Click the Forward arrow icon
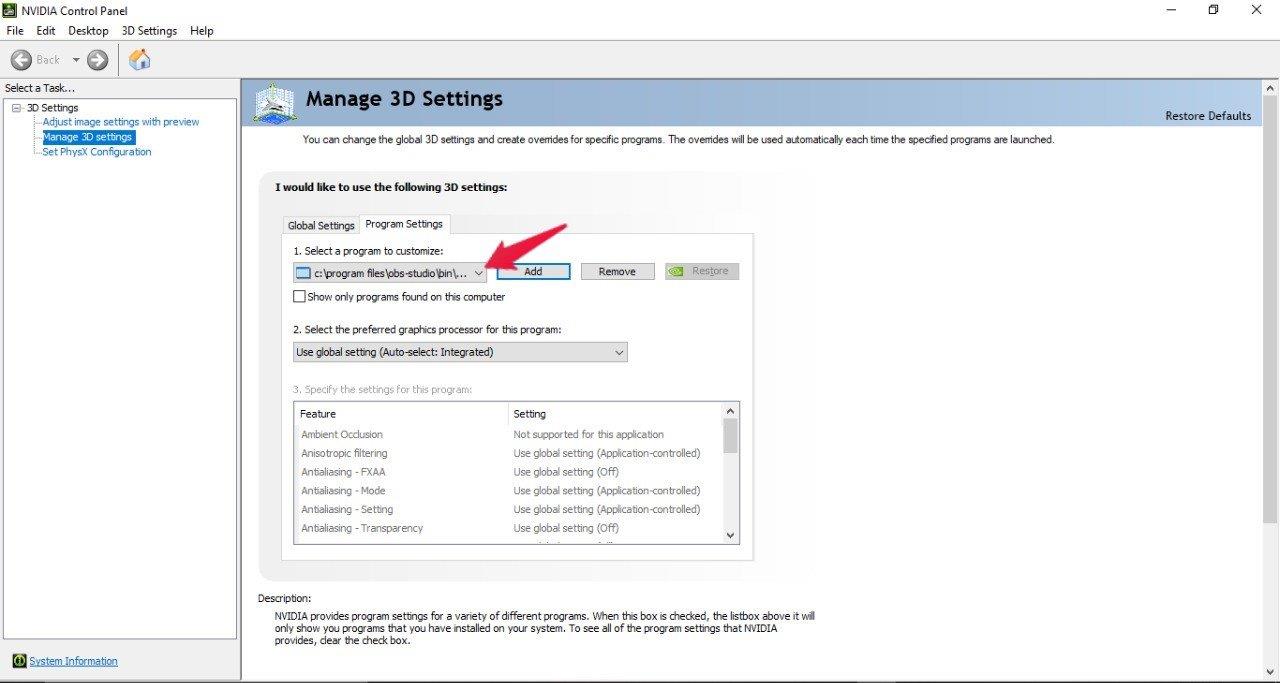The image size is (1280, 683). (x=97, y=60)
